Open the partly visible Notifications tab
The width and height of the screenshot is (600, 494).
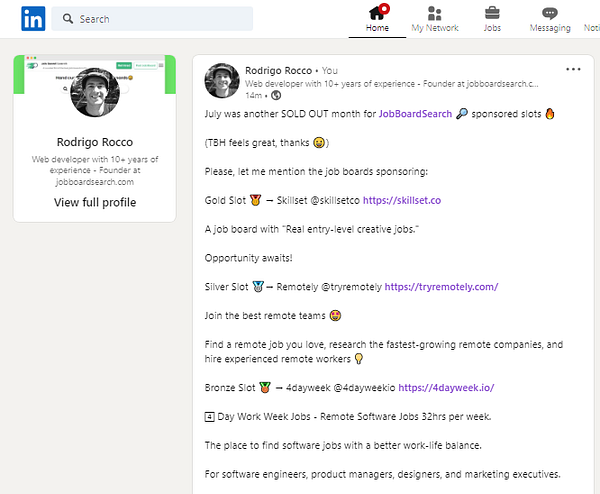[592, 28]
